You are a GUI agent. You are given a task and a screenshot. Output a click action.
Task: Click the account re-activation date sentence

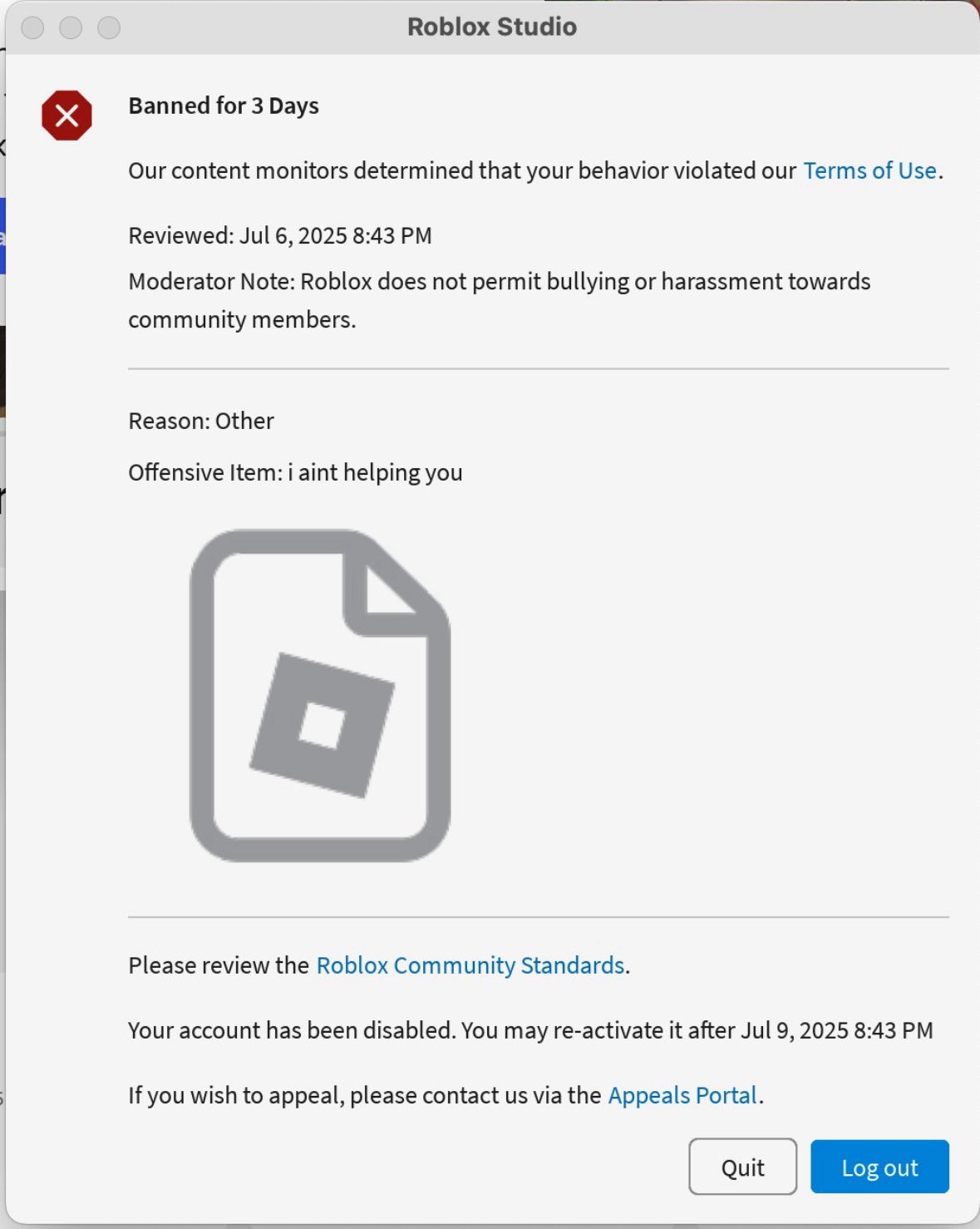pyautogui.click(x=530, y=1030)
